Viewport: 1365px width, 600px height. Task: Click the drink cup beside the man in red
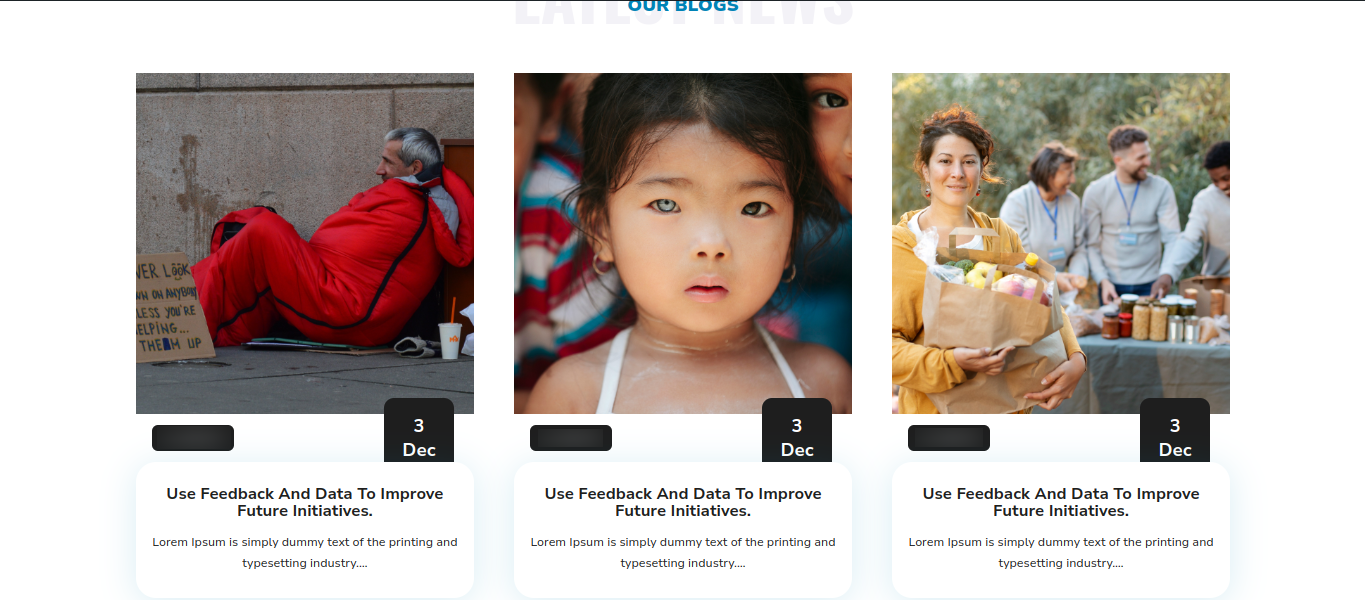(450, 340)
